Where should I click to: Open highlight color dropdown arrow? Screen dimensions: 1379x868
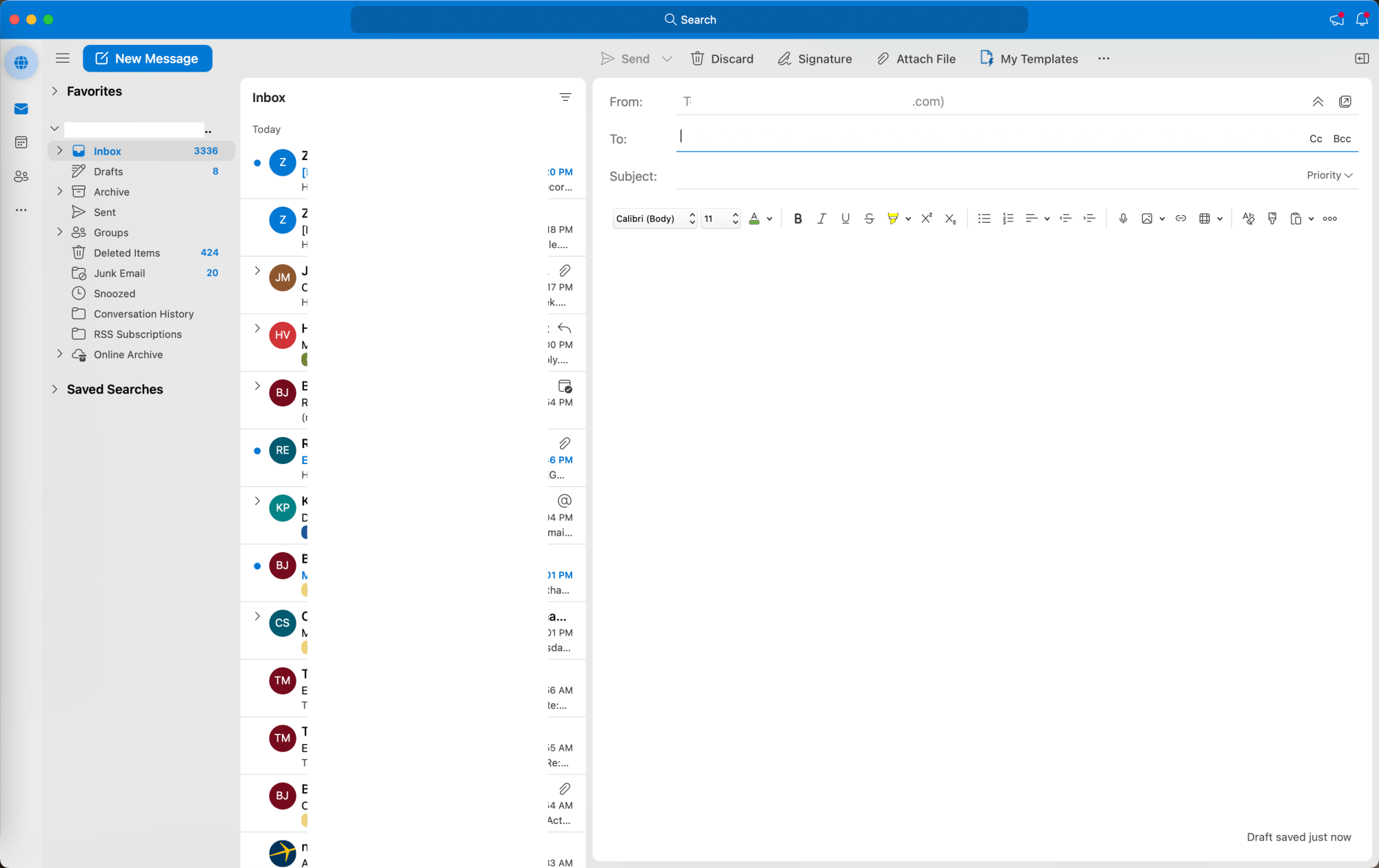click(x=908, y=219)
